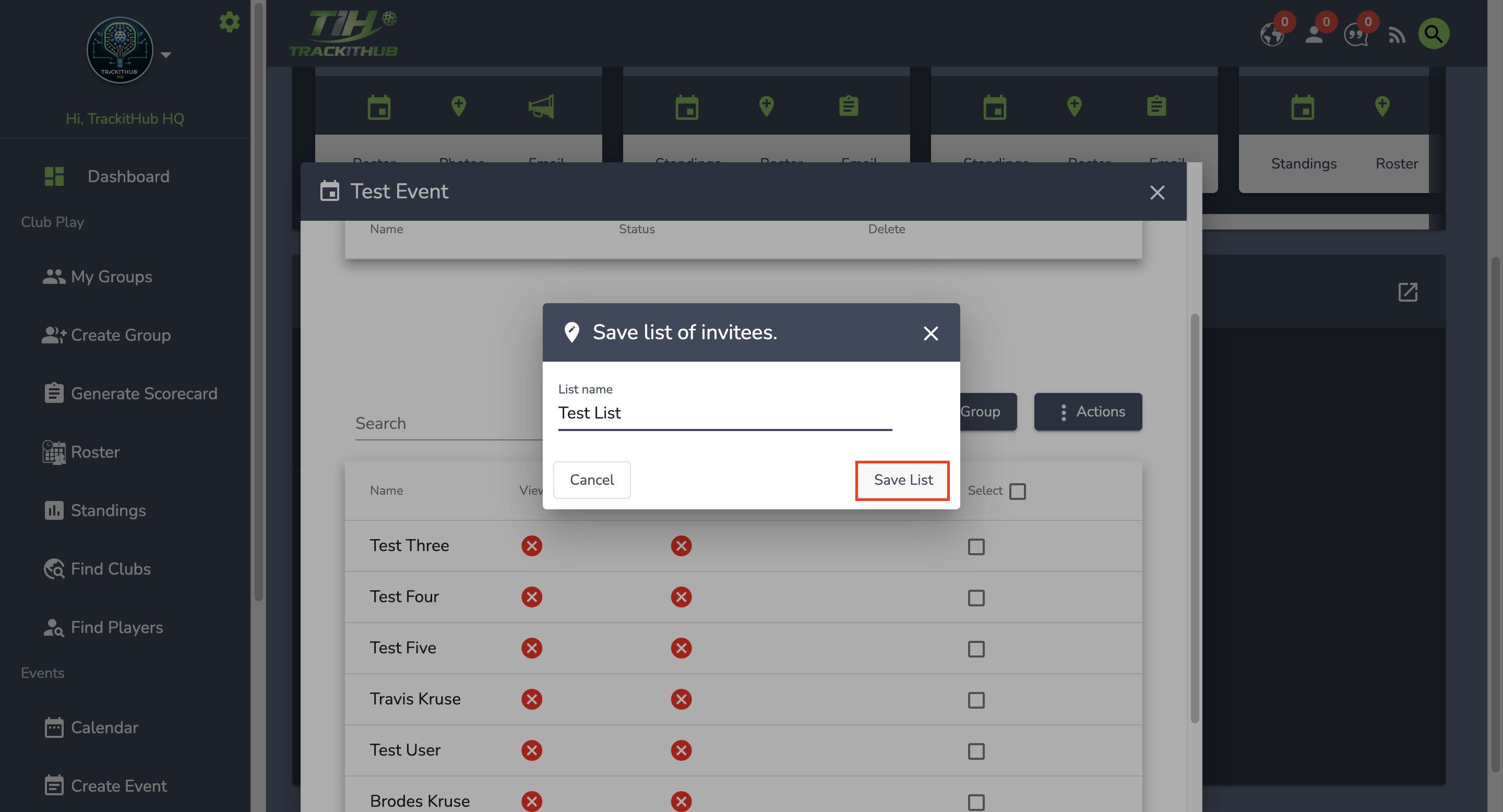
Task: Click the Create Event icon in sidebar
Action: pos(54,785)
